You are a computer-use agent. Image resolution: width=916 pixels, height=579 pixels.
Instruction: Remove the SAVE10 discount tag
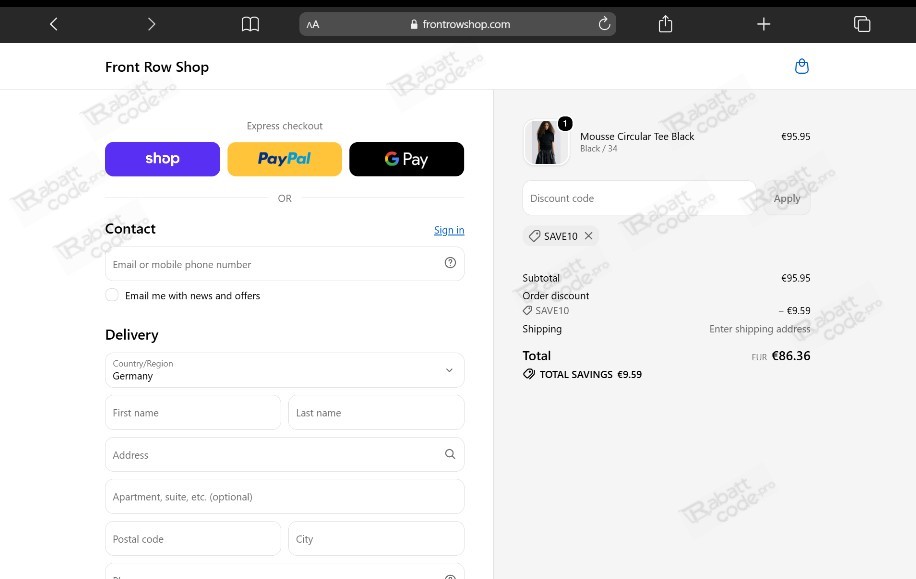point(588,235)
